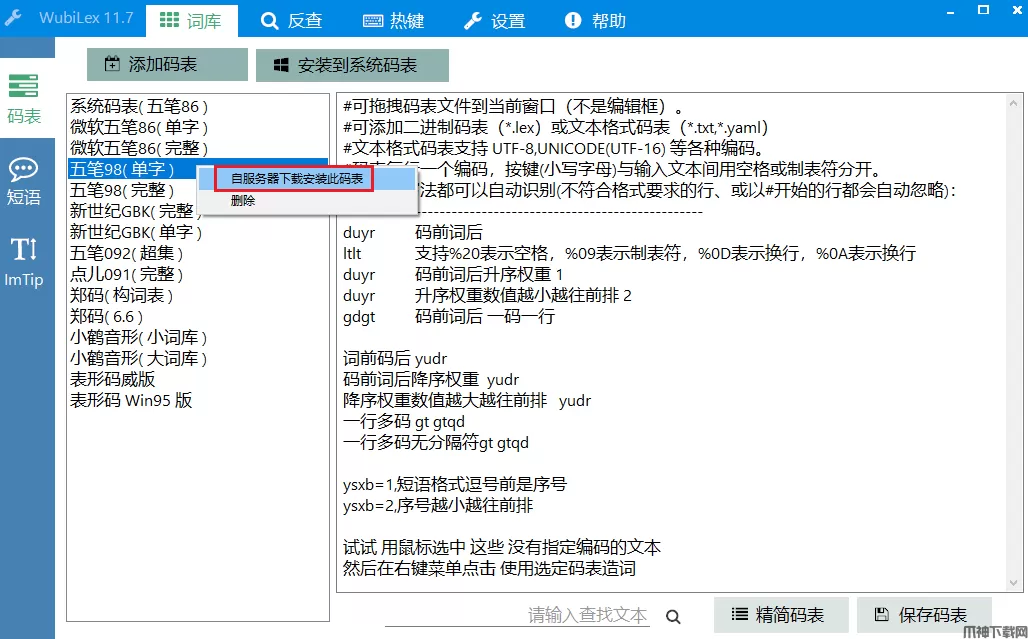The width and height of the screenshot is (1028, 639).
Task: Open the 热键 tab
Action: (393, 20)
